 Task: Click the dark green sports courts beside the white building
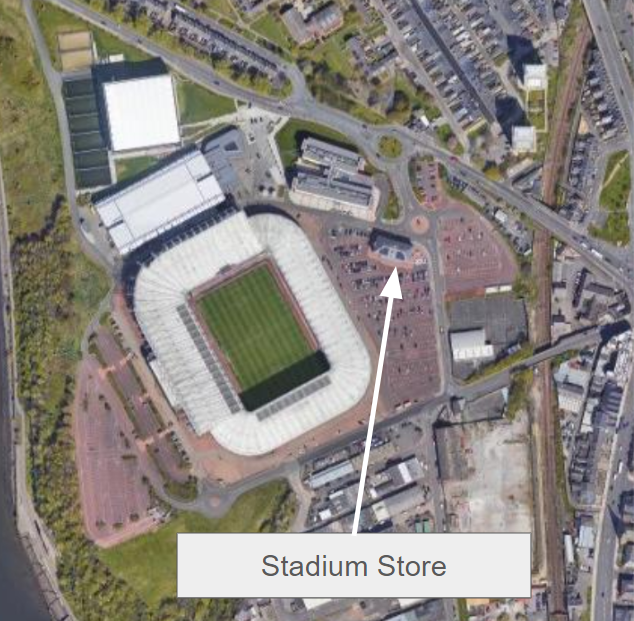[x=86, y=131]
